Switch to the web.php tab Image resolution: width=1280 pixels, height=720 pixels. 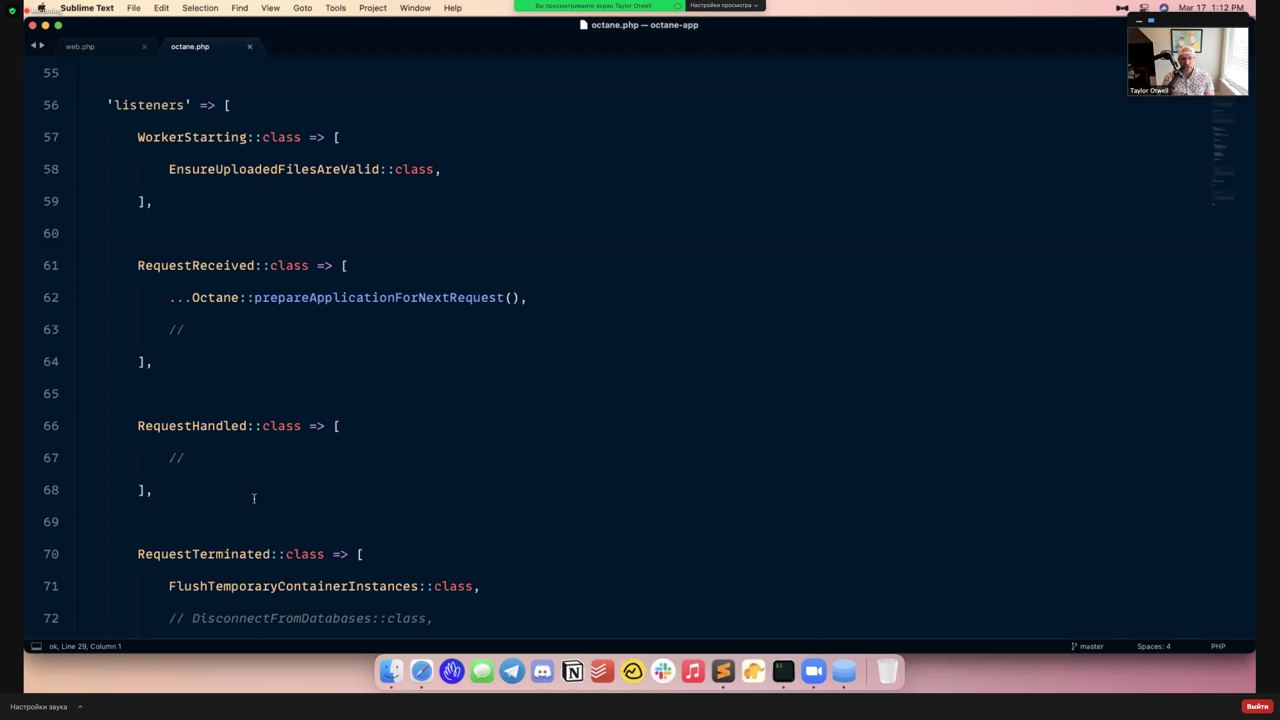pyautogui.click(x=80, y=47)
